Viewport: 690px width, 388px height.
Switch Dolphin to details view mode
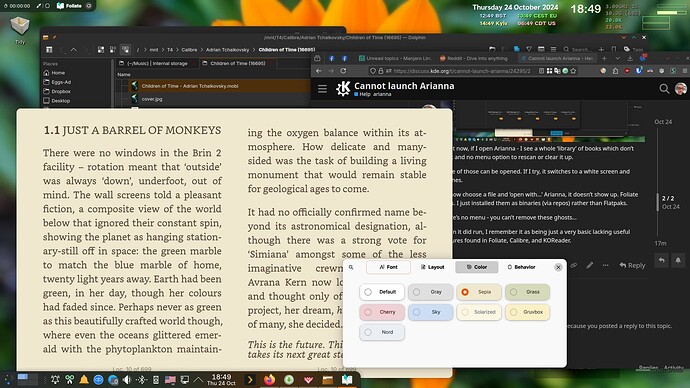click(x=125, y=50)
